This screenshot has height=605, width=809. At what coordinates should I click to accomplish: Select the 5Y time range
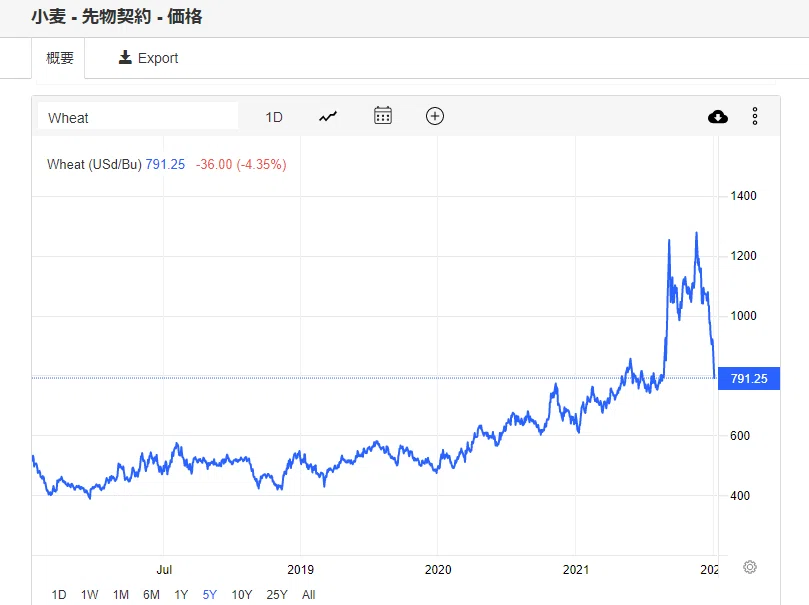pyautogui.click(x=209, y=595)
